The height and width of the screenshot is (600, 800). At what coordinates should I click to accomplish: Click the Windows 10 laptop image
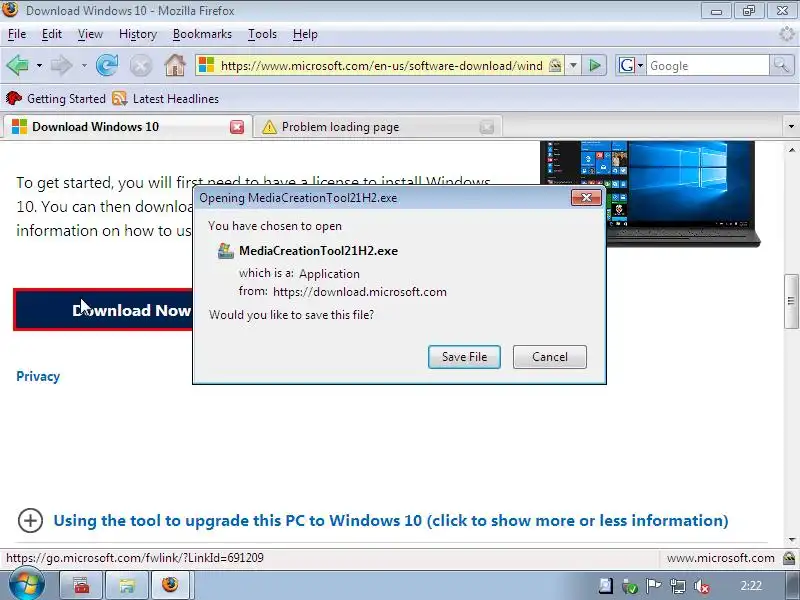click(x=650, y=194)
